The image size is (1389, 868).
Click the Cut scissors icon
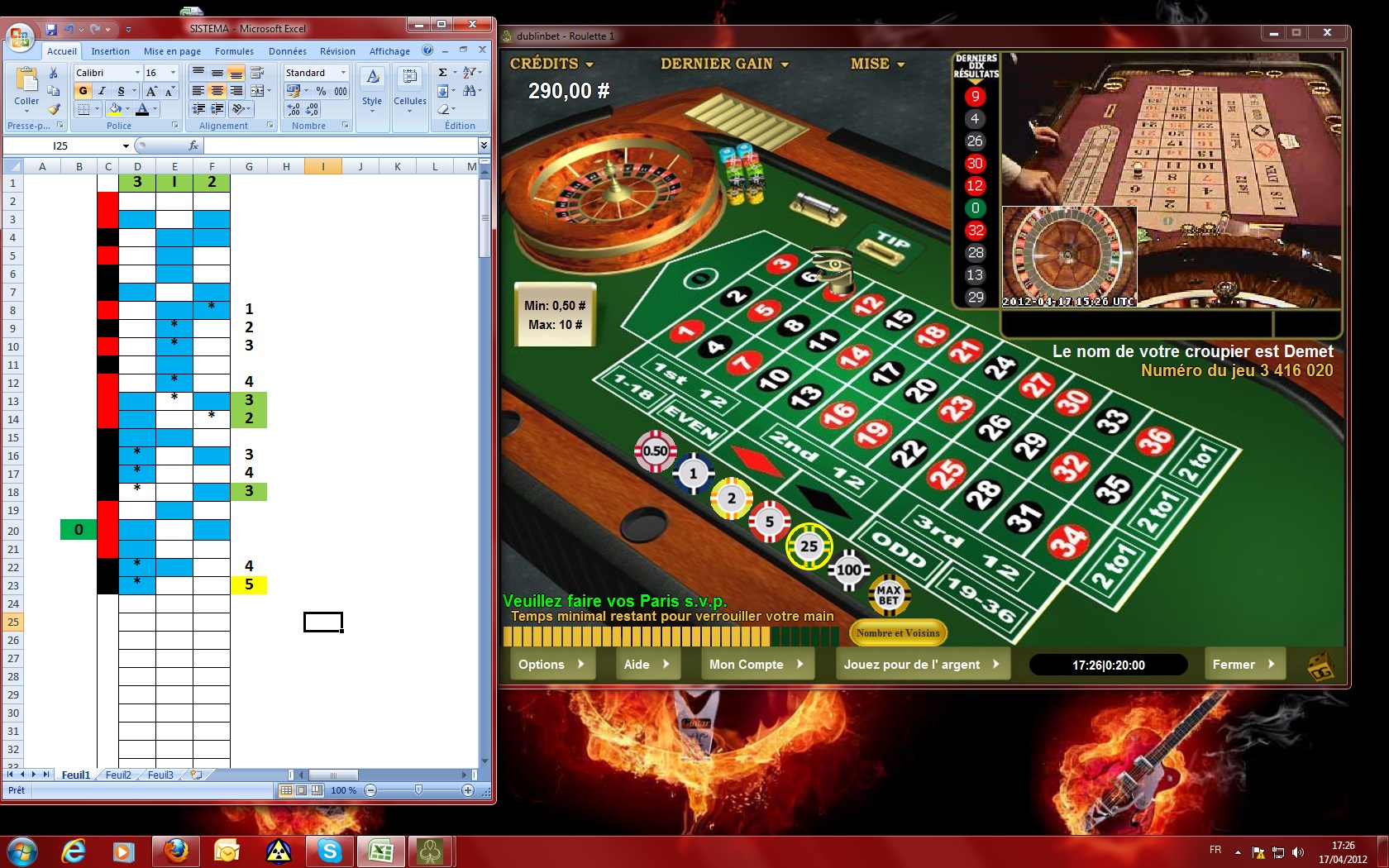pyautogui.click(x=54, y=73)
